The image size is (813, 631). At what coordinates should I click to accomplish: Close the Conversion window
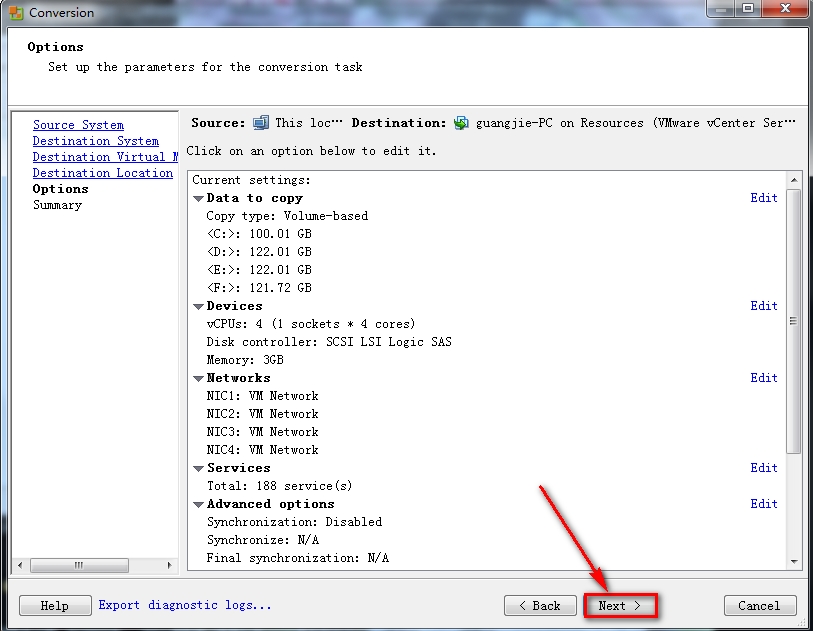click(785, 8)
